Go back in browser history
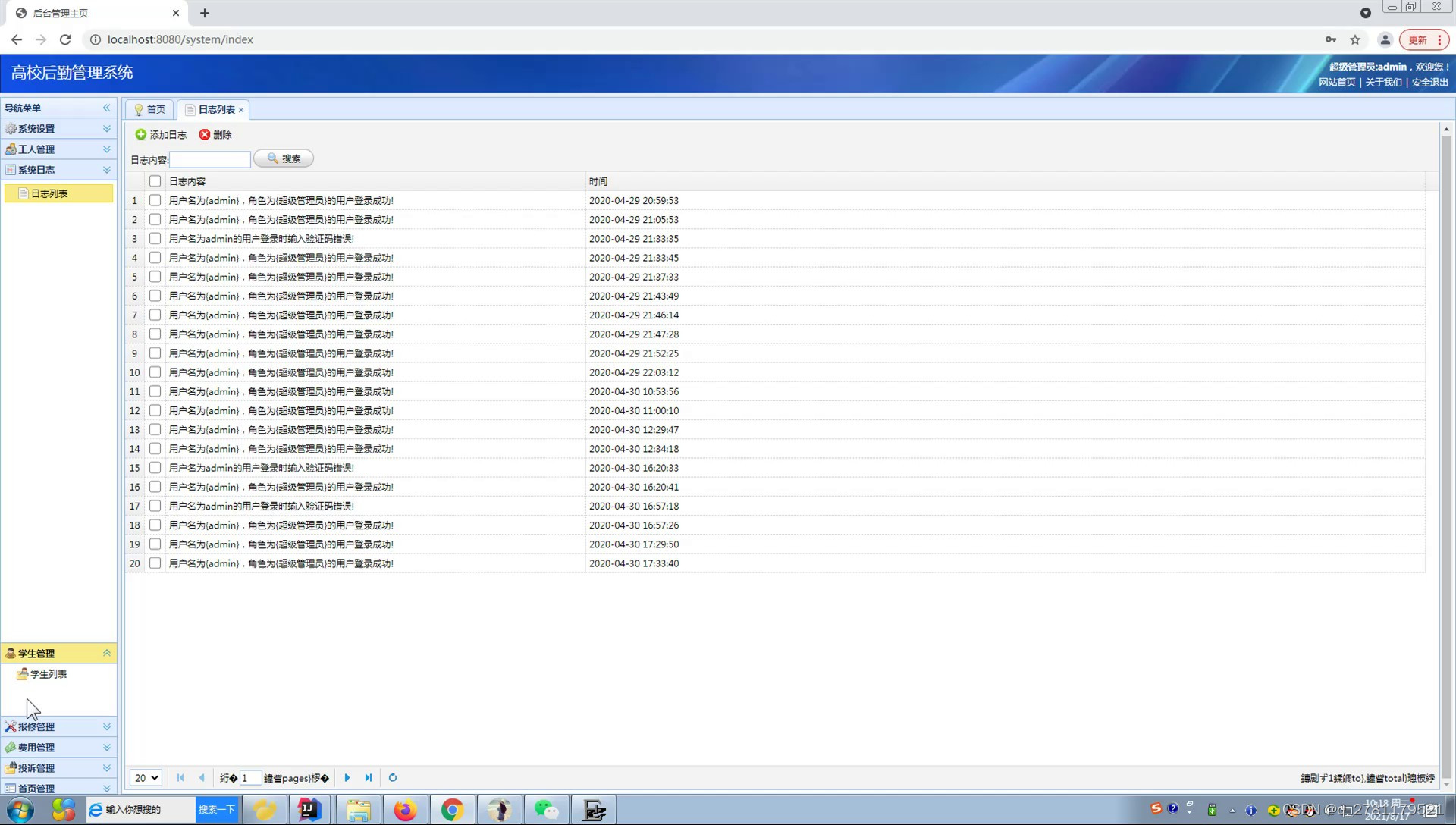Viewport: 1456px width, 825px height. click(x=17, y=39)
